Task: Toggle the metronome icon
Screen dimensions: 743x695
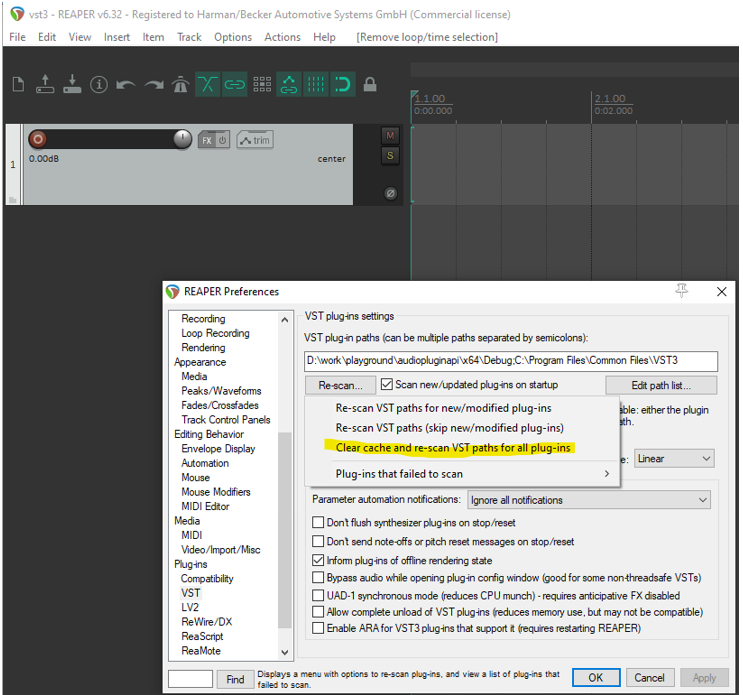Action: (181, 84)
